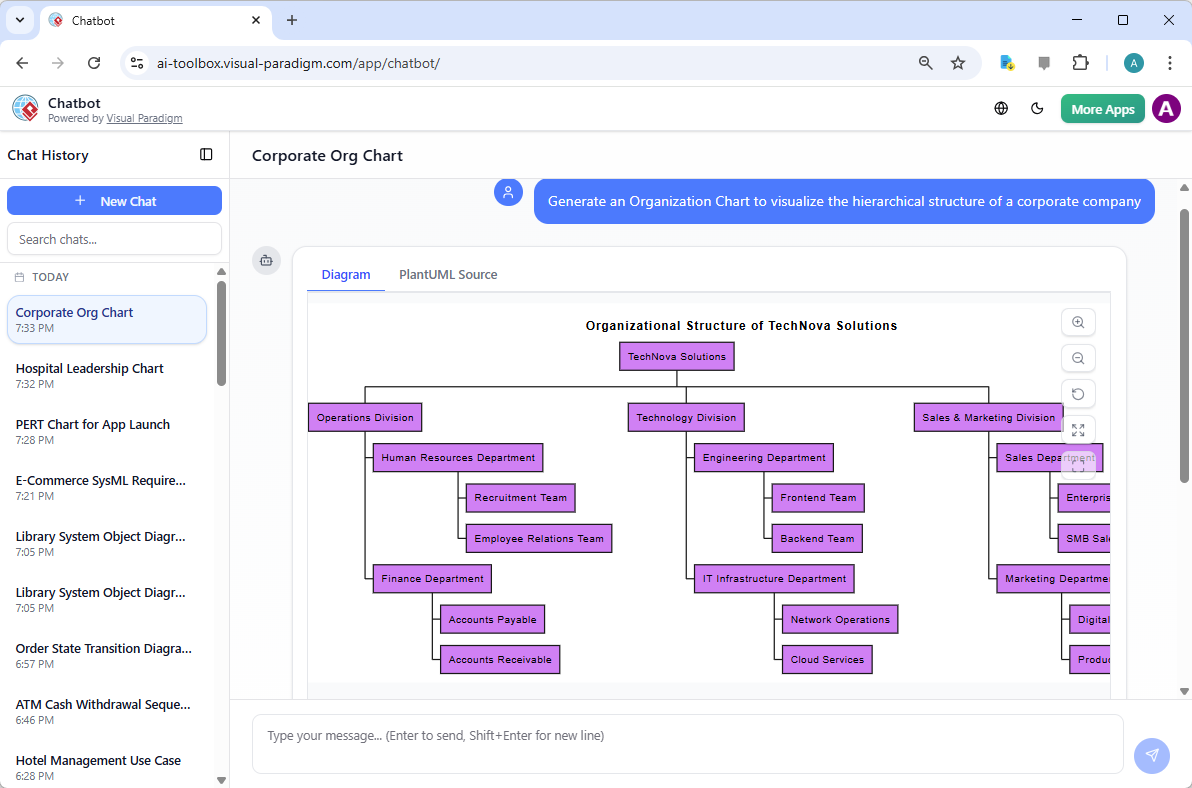Open the browser bookmarks star toggle
The width and height of the screenshot is (1192, 788).
pyautogui.click(x=958, y=62)
